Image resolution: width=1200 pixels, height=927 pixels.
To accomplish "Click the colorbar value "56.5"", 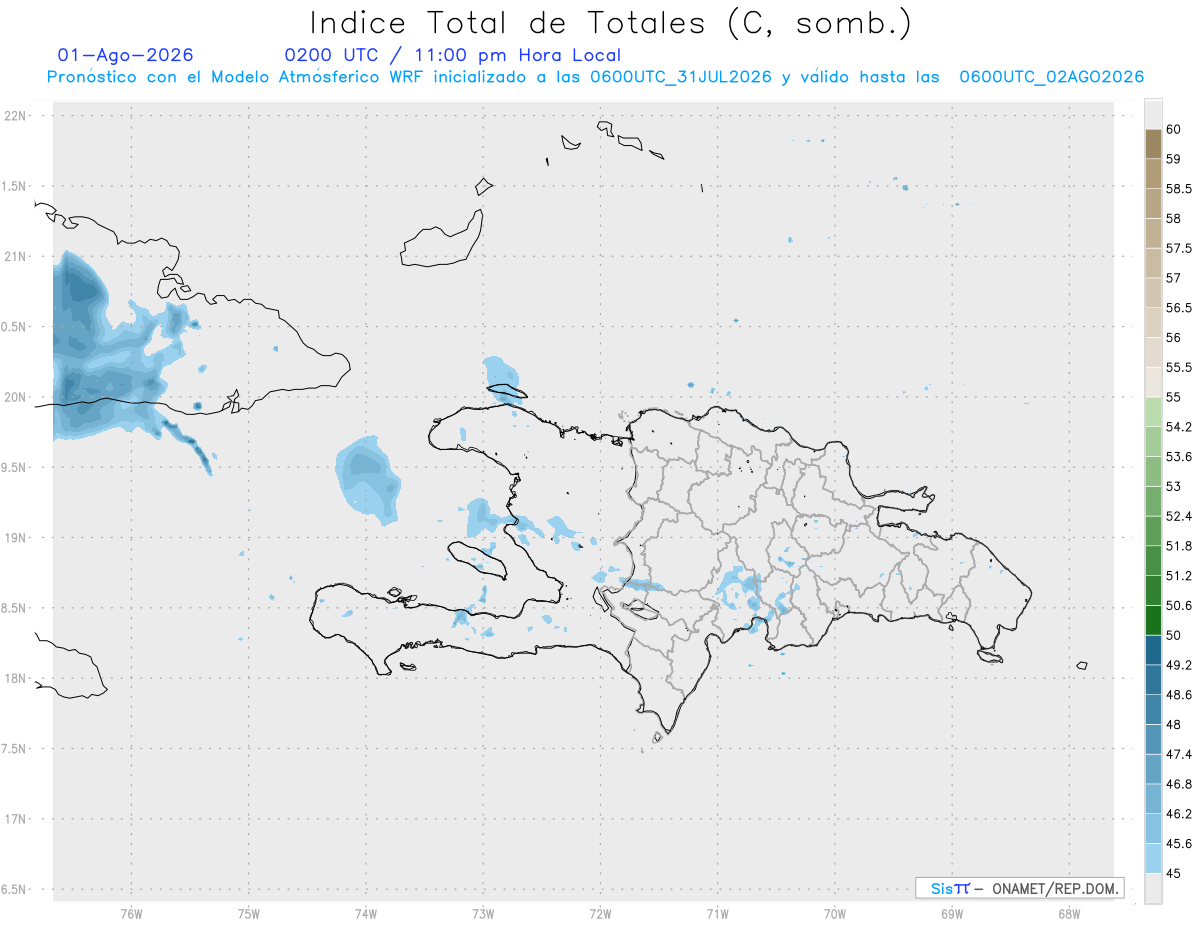I will [x=1179, y=308].
